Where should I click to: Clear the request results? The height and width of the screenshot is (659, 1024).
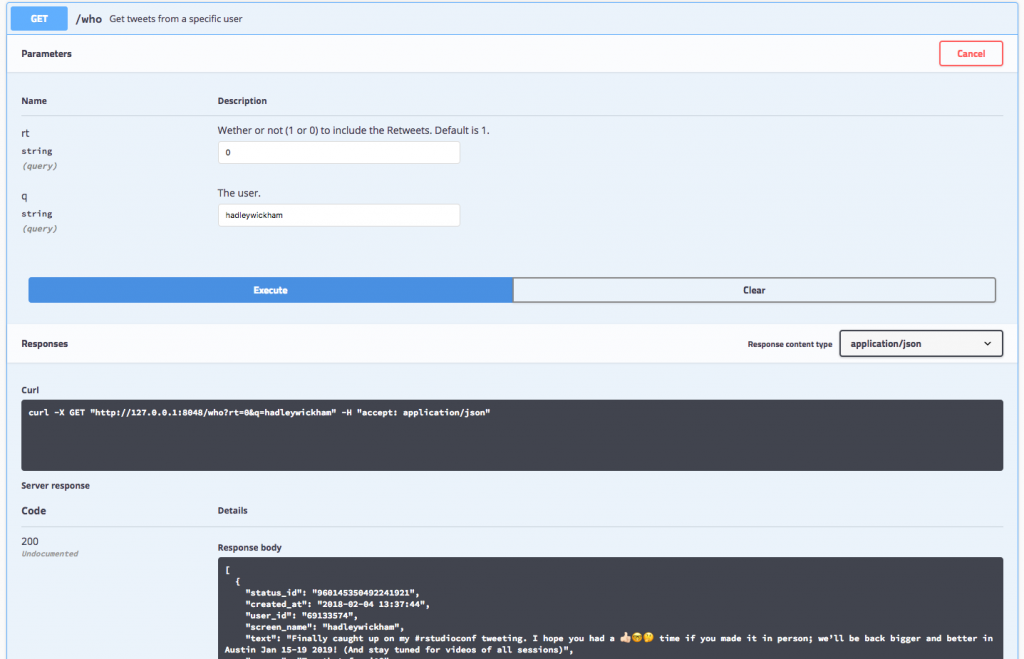[x=754, y=290]
